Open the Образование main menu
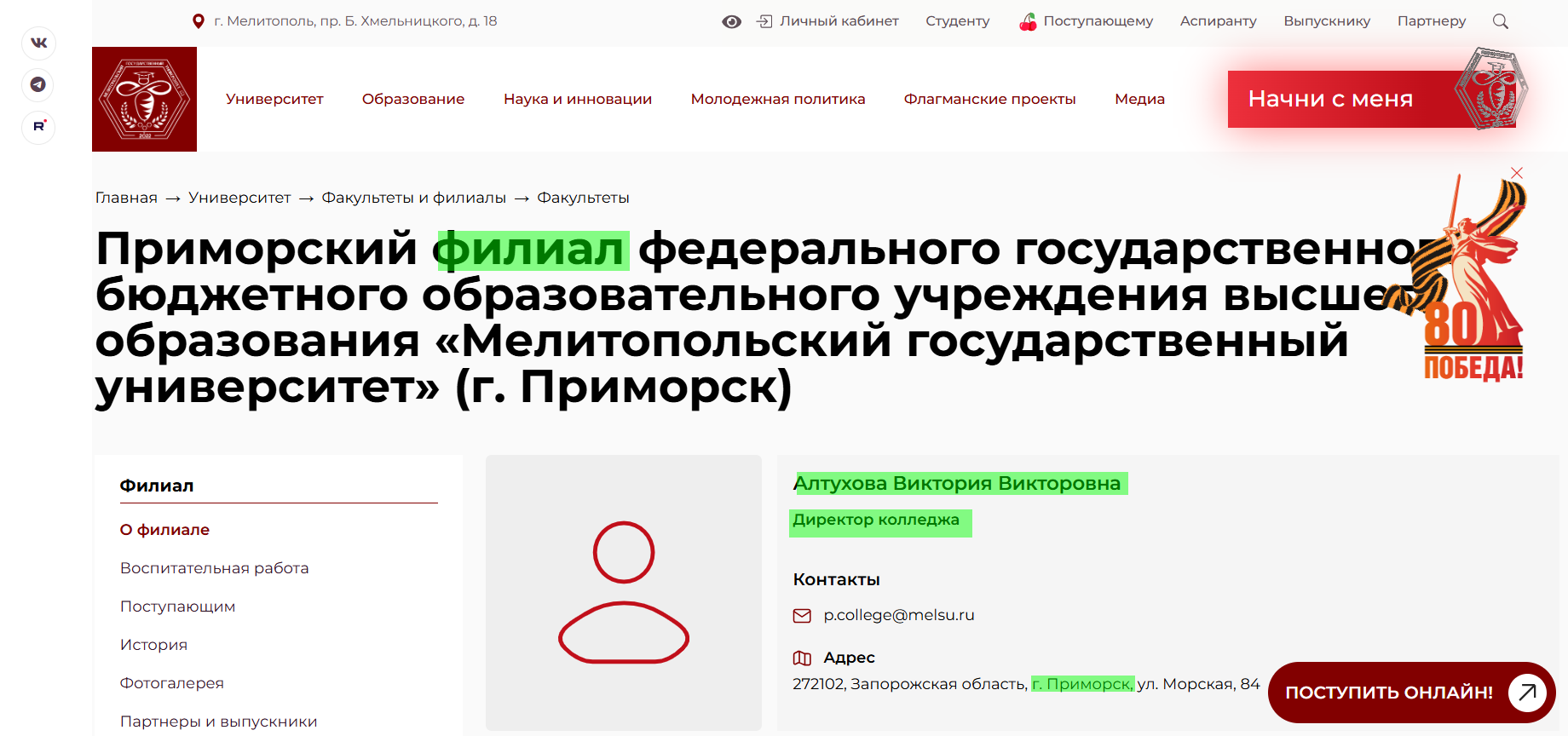 [413, 99]
